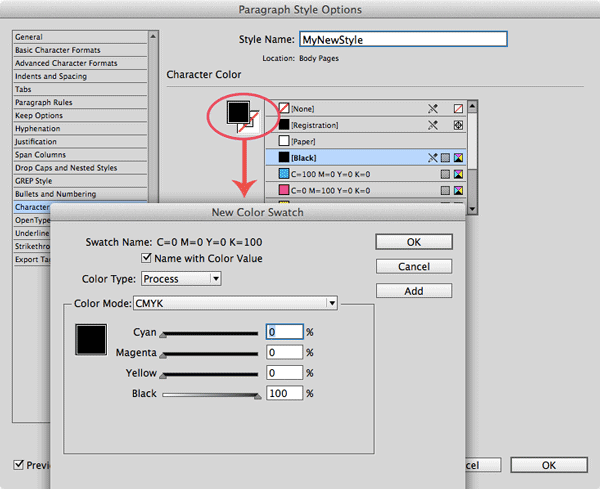Open Span Columns category
This screenshot has width=600, height=489.
click(80, 155)
